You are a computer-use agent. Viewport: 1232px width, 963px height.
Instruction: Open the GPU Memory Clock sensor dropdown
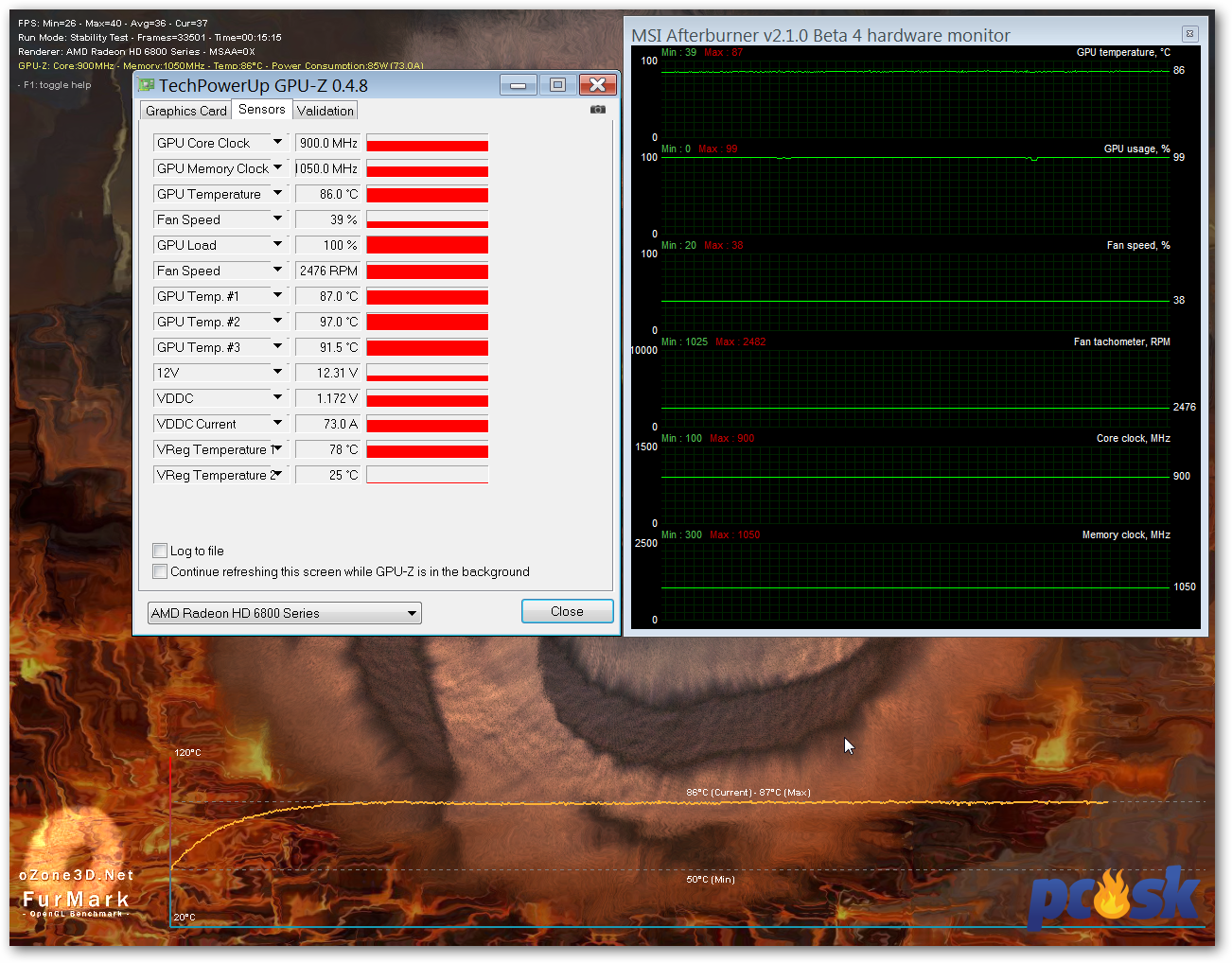[x=277, y=167]
